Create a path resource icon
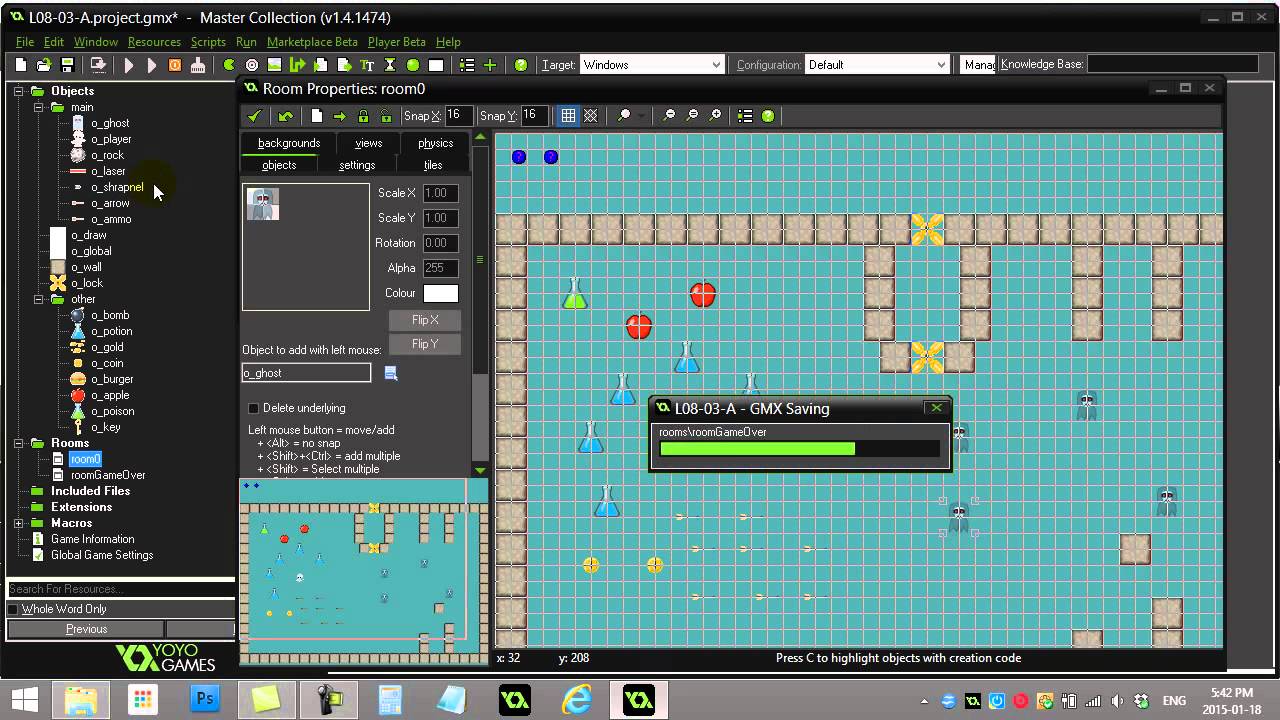Viewport: 1280px width, 720px height. tap(298, 65)
